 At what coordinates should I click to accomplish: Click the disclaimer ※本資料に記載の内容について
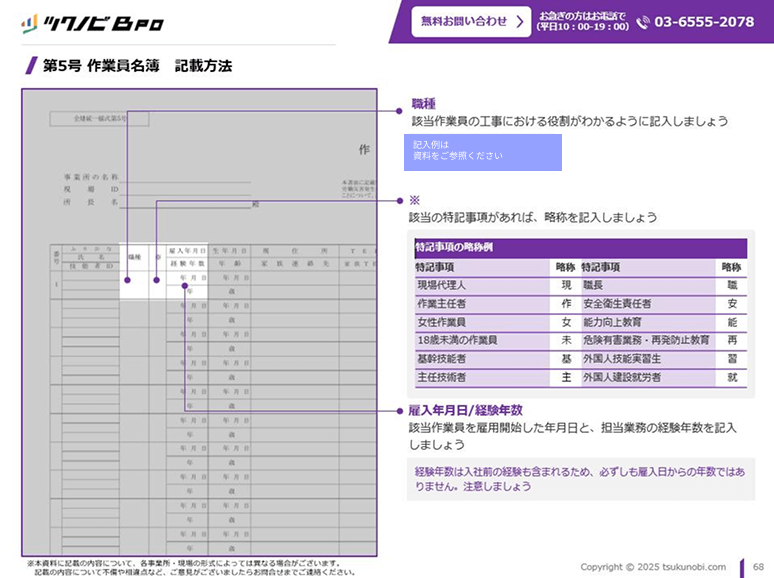click(x=191, y=568)
